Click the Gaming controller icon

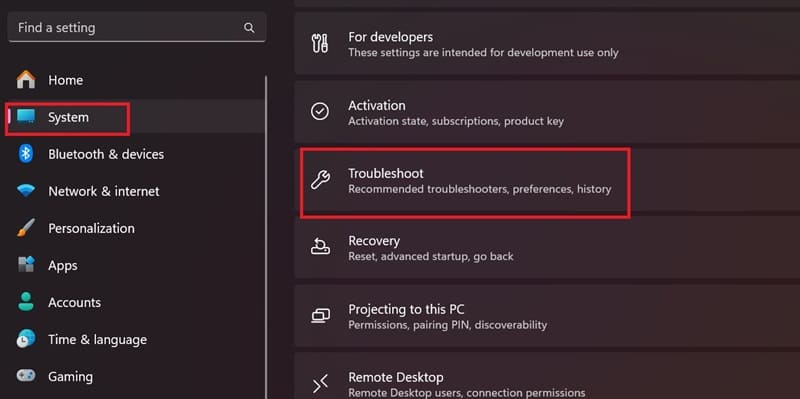(26, 376)
